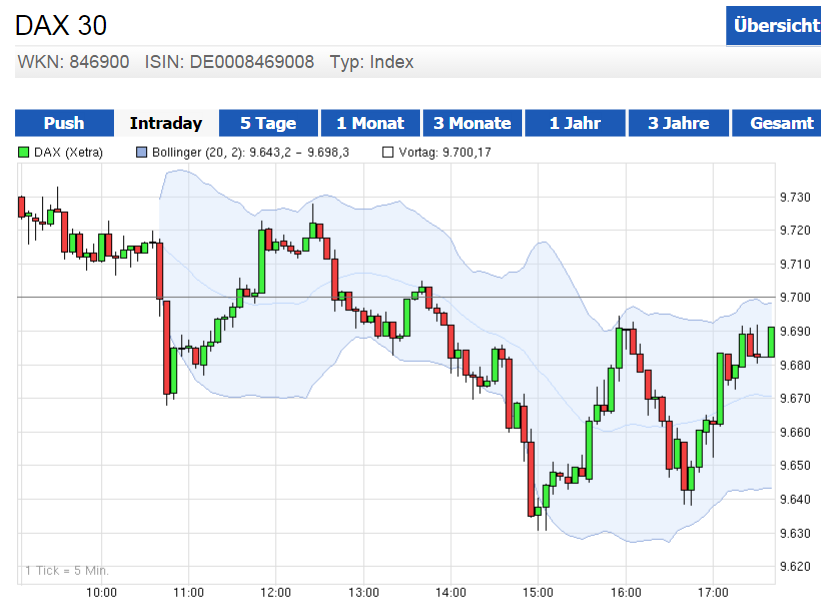Switch to the Intraday tab

pyautogui.click(x=165, y=123)
